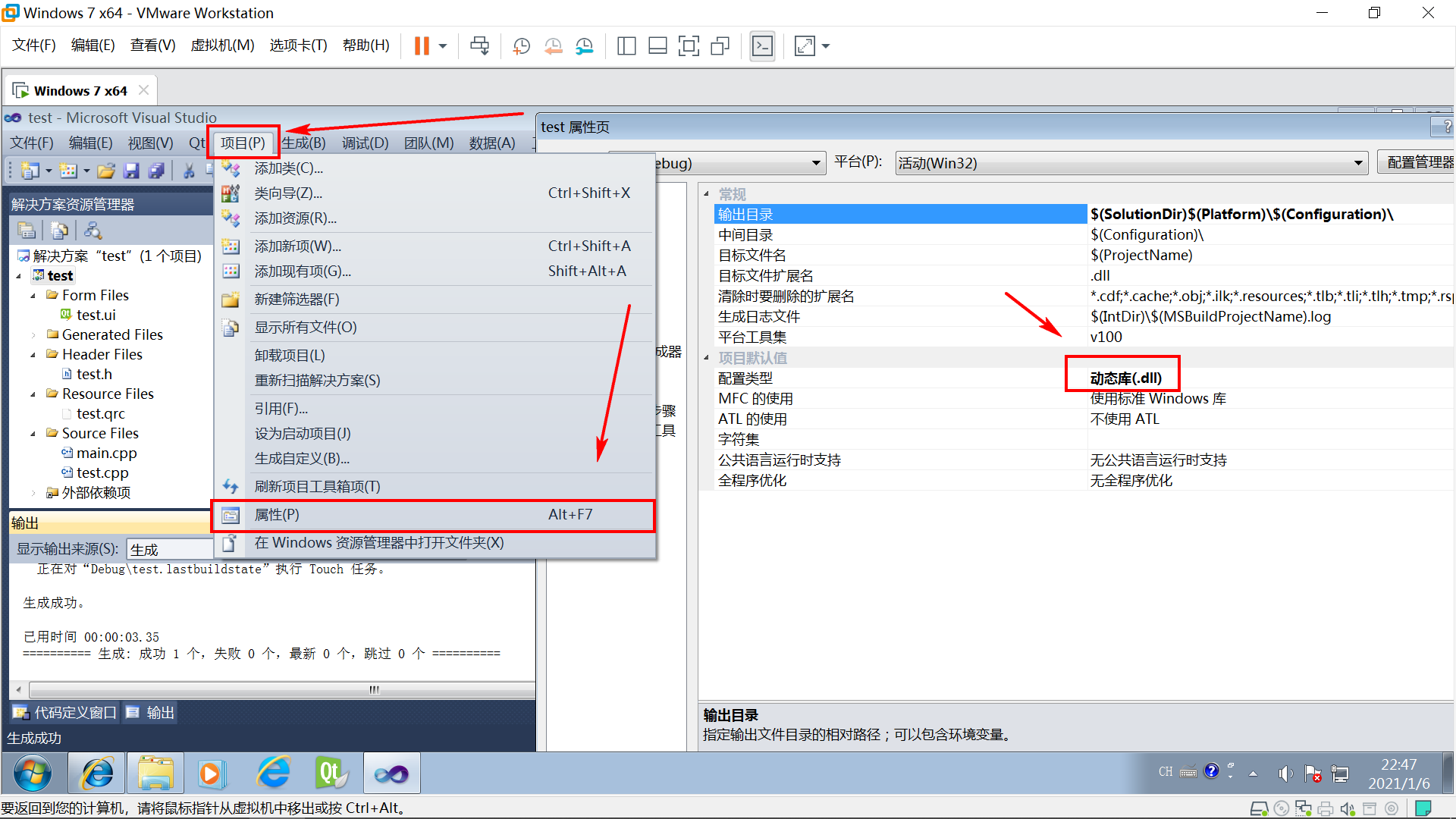Expand the Generated Files folder node

point(33,335)
